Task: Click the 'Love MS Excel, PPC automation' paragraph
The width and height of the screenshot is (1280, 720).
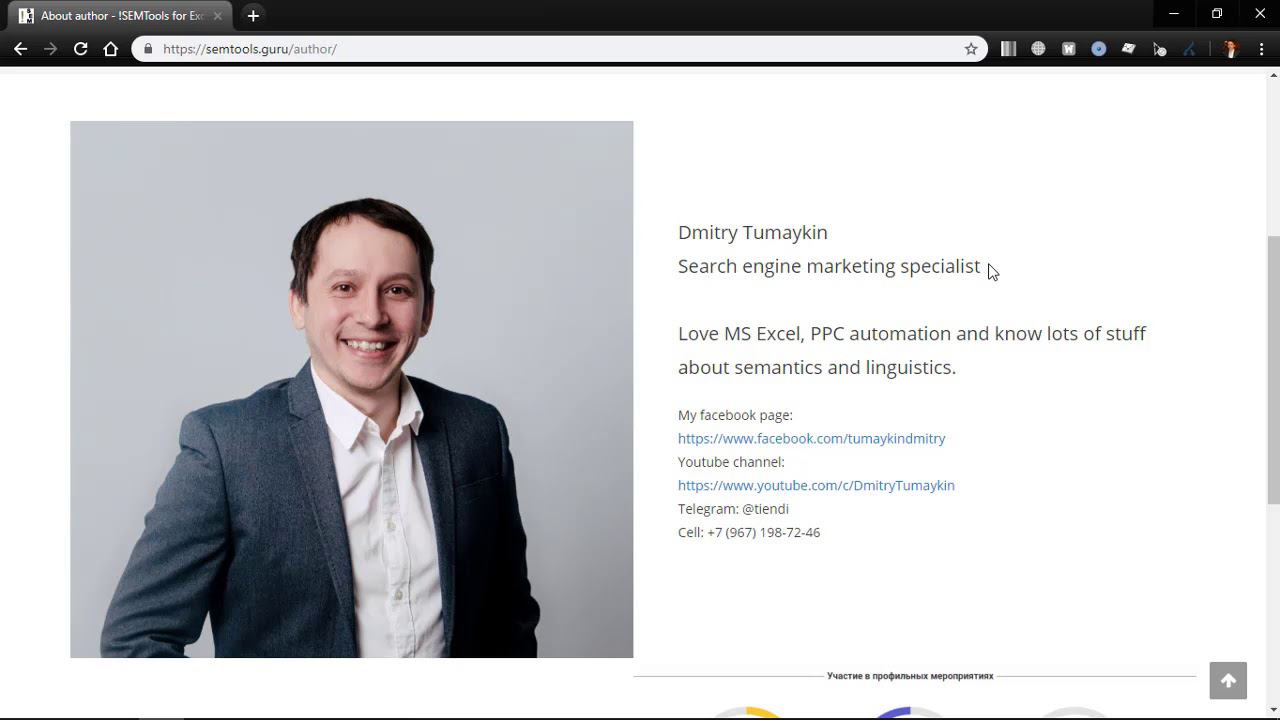Action: pyautogui.click(x=912, y=350)
